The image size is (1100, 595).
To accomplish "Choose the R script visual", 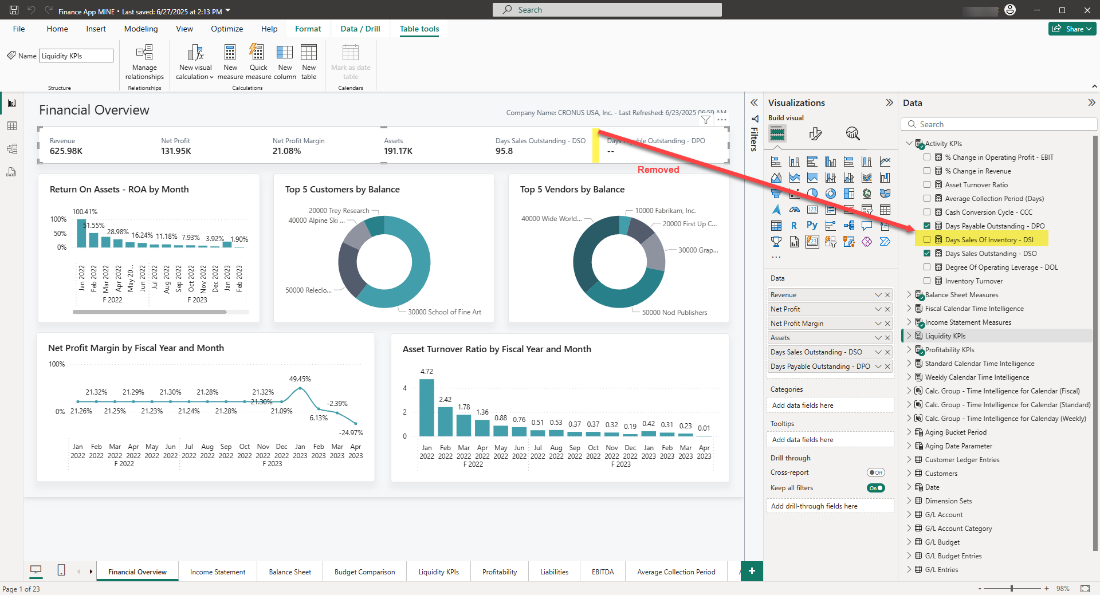I will click(794, 225).
